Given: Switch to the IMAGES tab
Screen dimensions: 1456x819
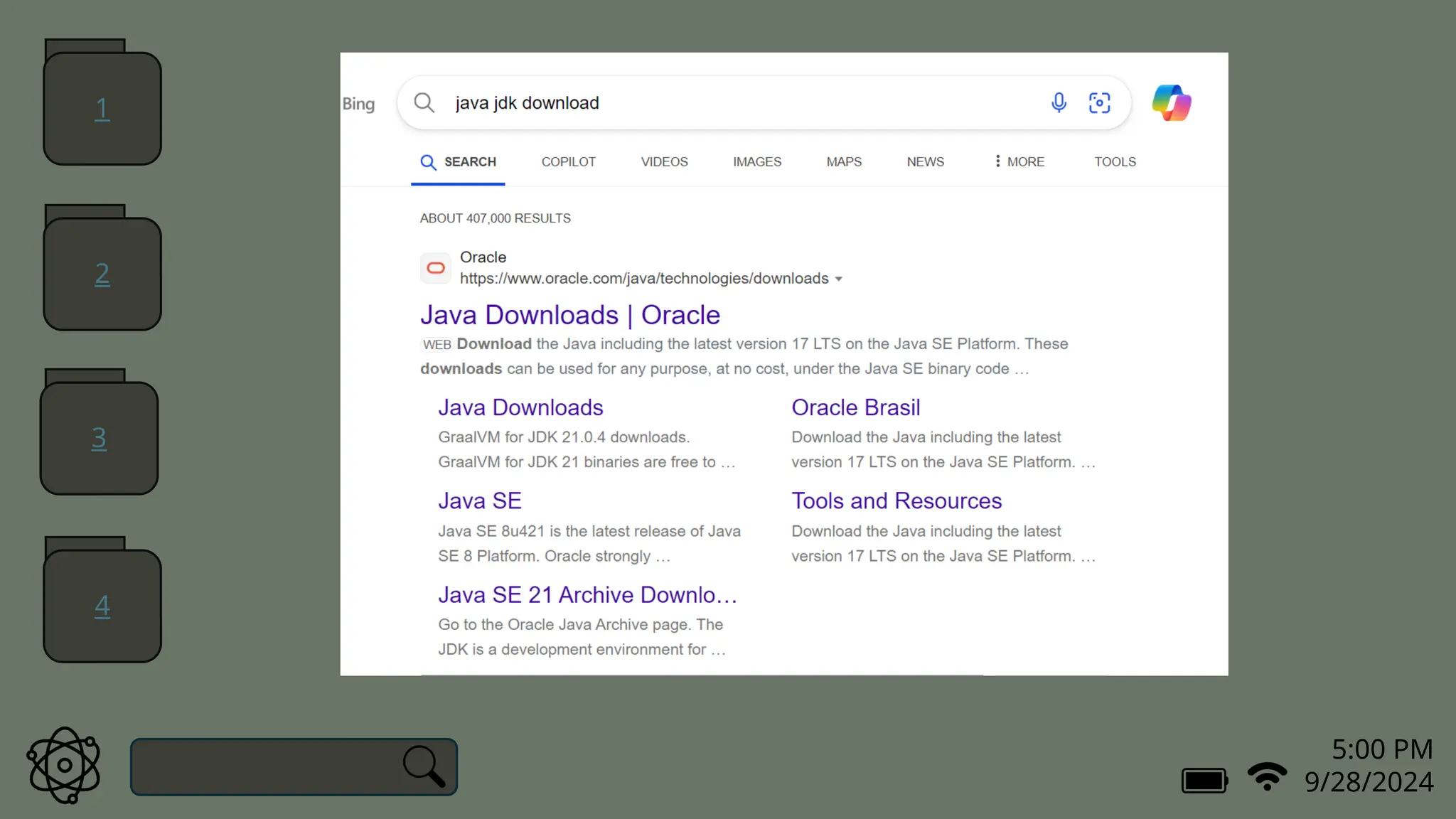Looking at the screenshot, I should tap(757, 162).
